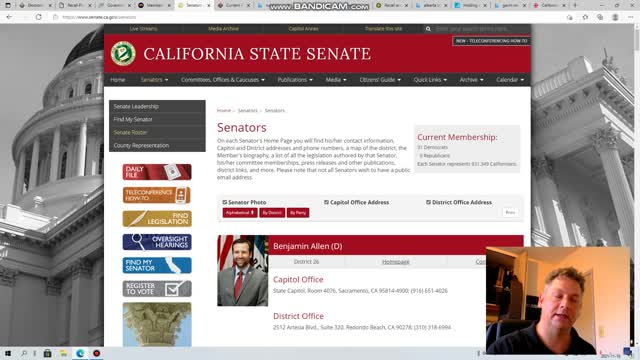Expand the Archive menu
Image resolution: width=640 pixels, height=360 pixels.
point(471,80)
